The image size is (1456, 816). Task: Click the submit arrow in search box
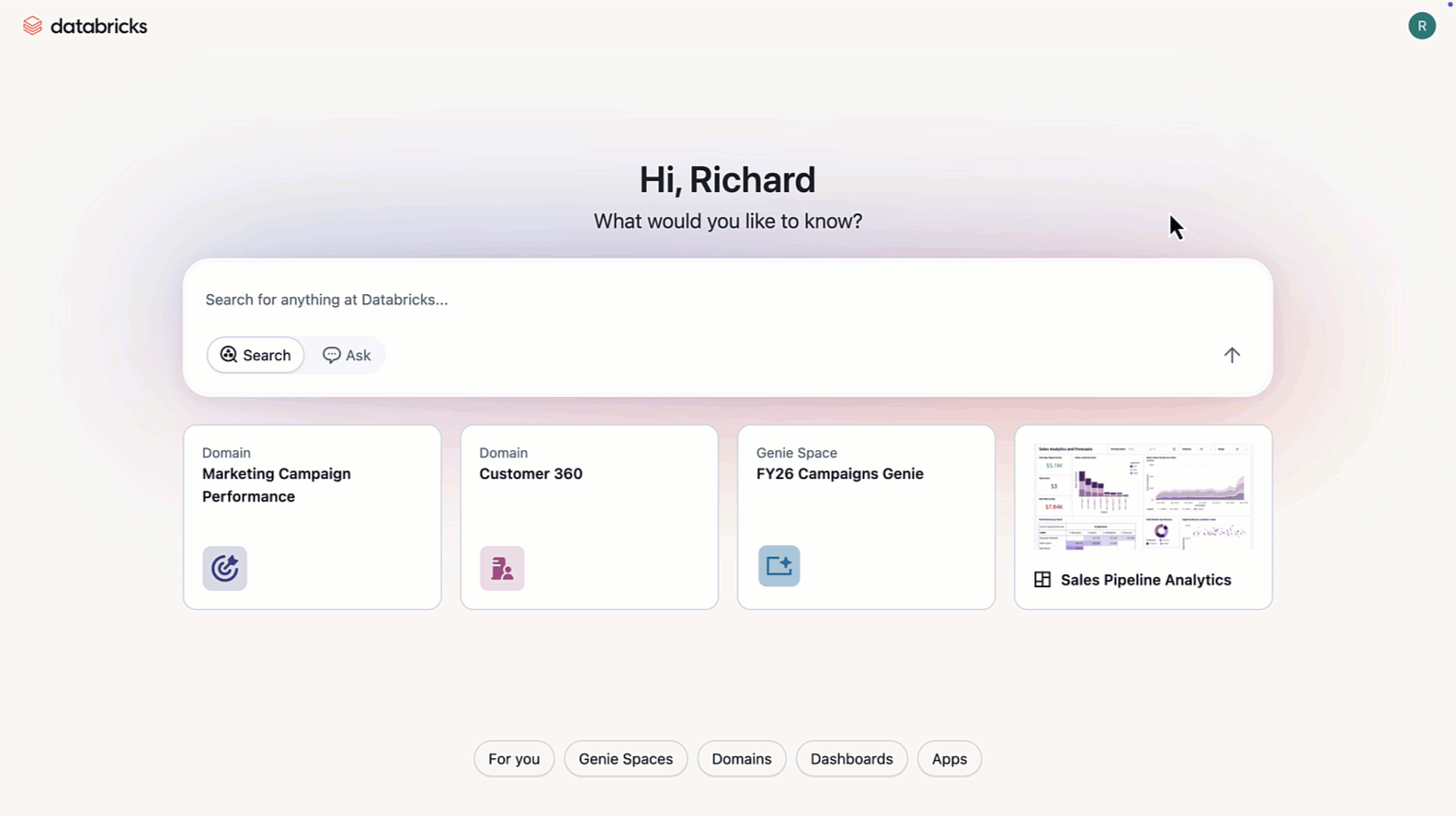coord(1232,355)
